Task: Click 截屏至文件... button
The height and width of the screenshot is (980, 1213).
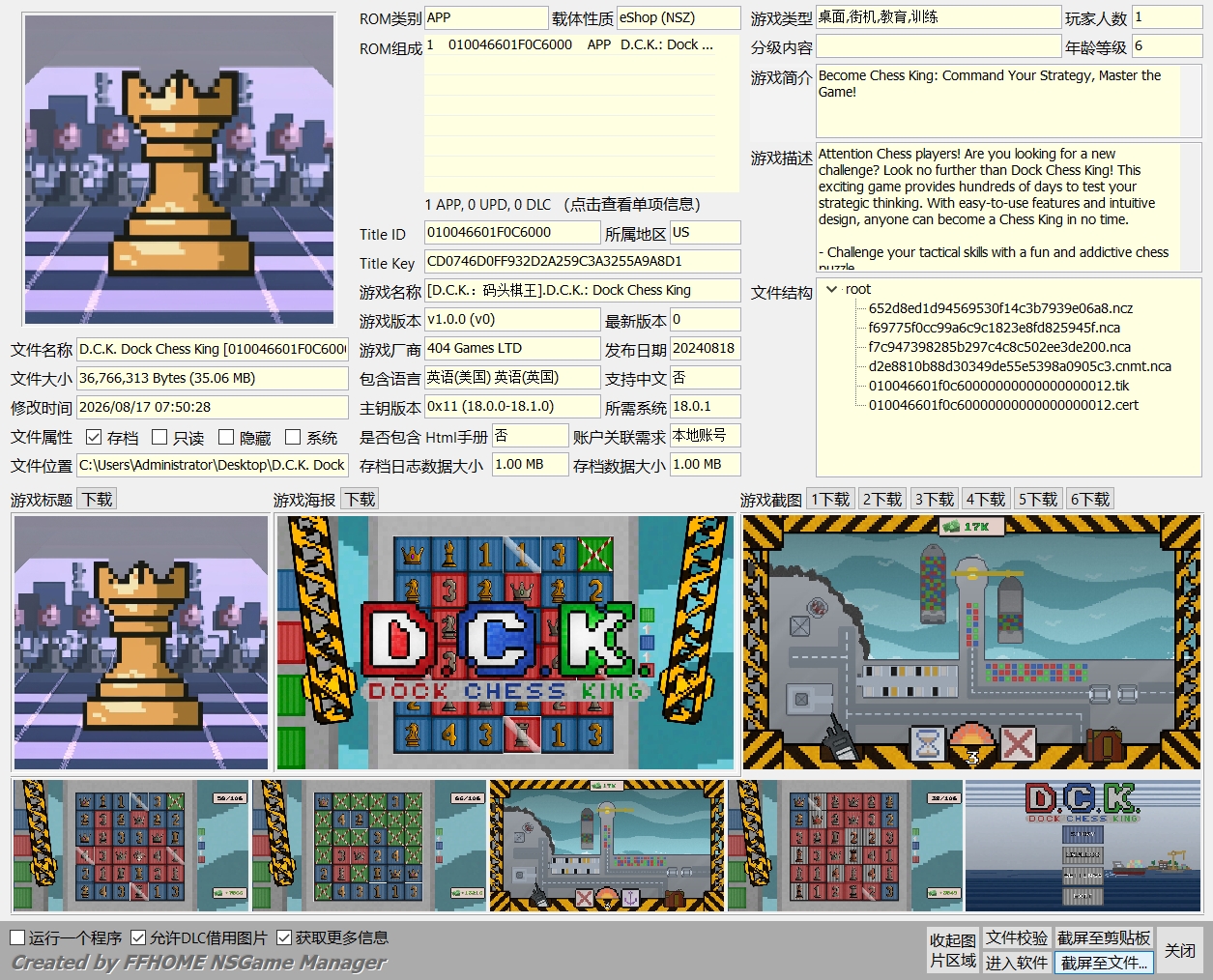Action: click(x=1104, y=963)
